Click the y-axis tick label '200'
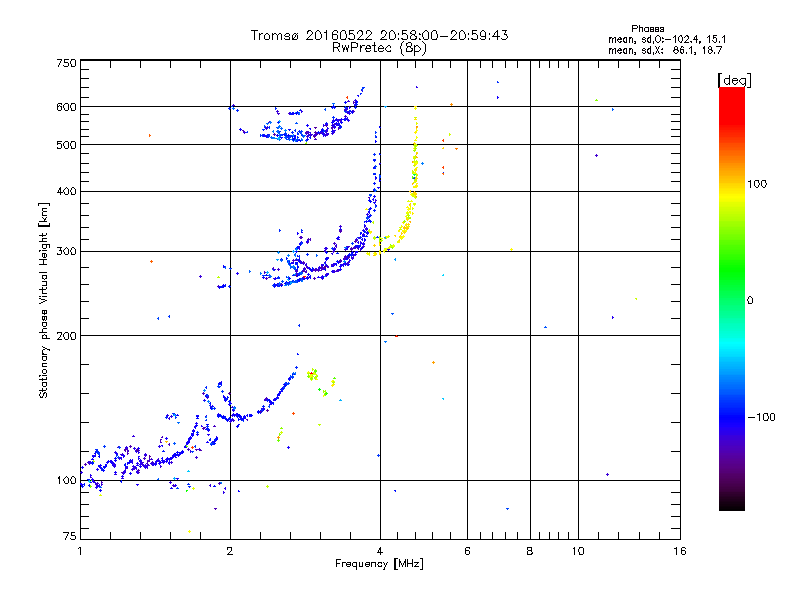Viewport: 800px width, 600px height. point(66,336)
